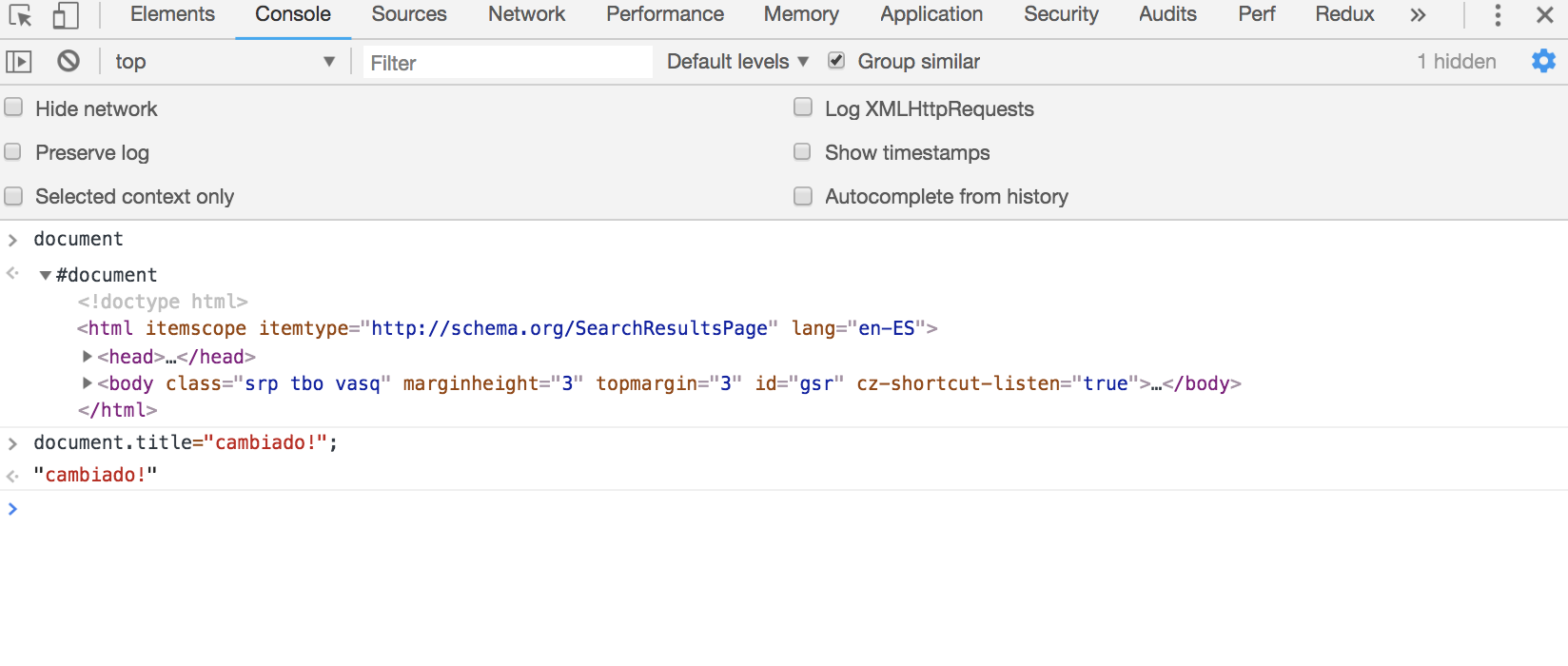
Task: Turn on Show timestamps
Action: tap(803, 152)
